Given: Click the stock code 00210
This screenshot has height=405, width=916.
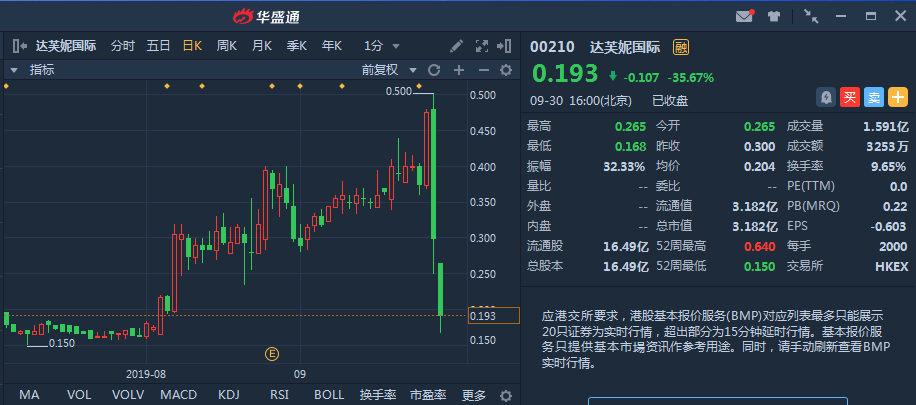Looking at the screenshot, I should click(552, 47).
